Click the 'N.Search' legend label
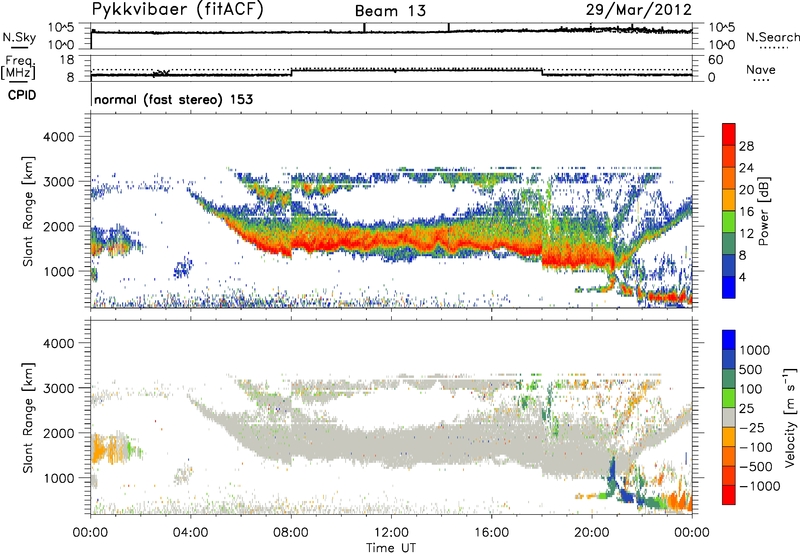This screenshot has height=554, width=800. tap(772, 37)
